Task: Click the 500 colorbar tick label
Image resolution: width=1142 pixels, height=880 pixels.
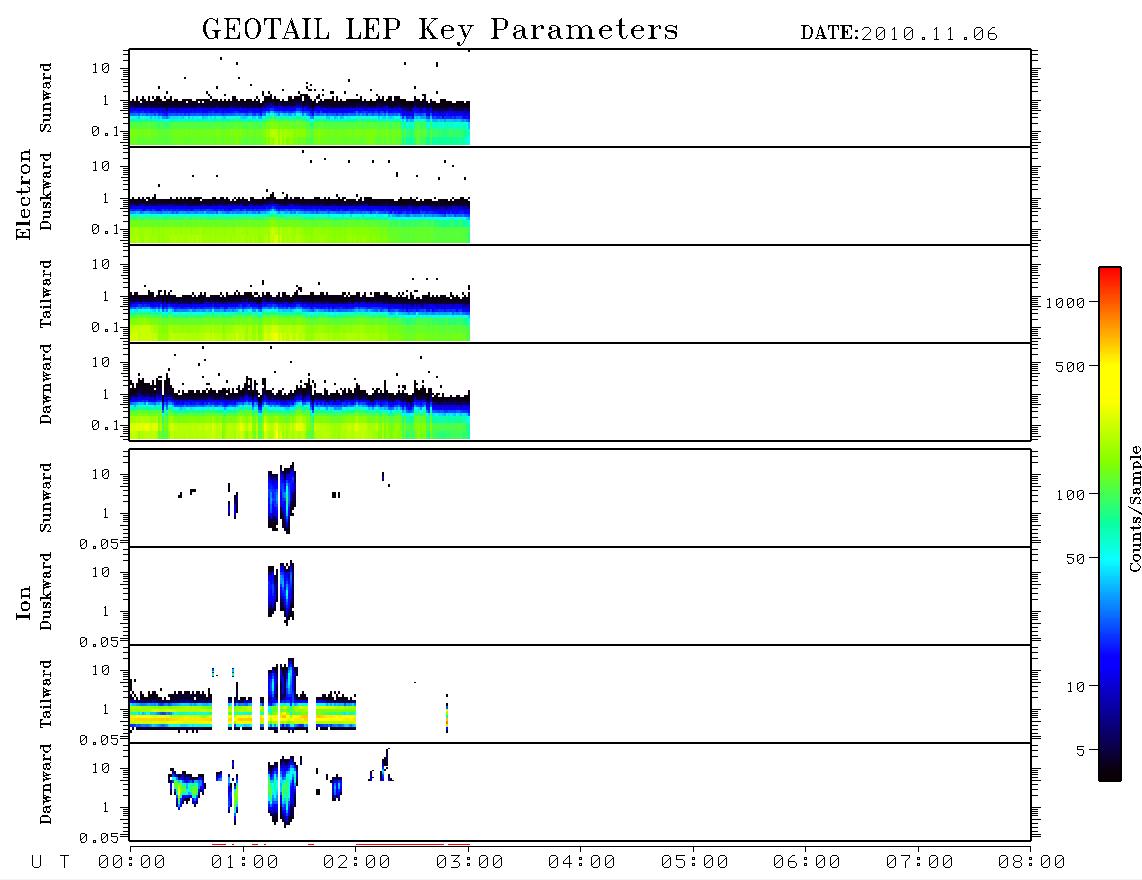Action: (x=1071, y=367)
